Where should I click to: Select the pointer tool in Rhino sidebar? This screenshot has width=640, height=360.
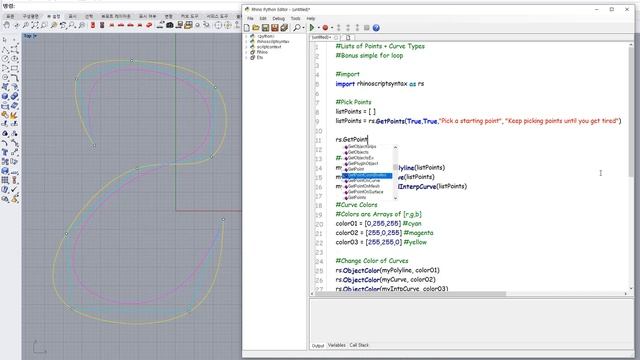point(4,40)
